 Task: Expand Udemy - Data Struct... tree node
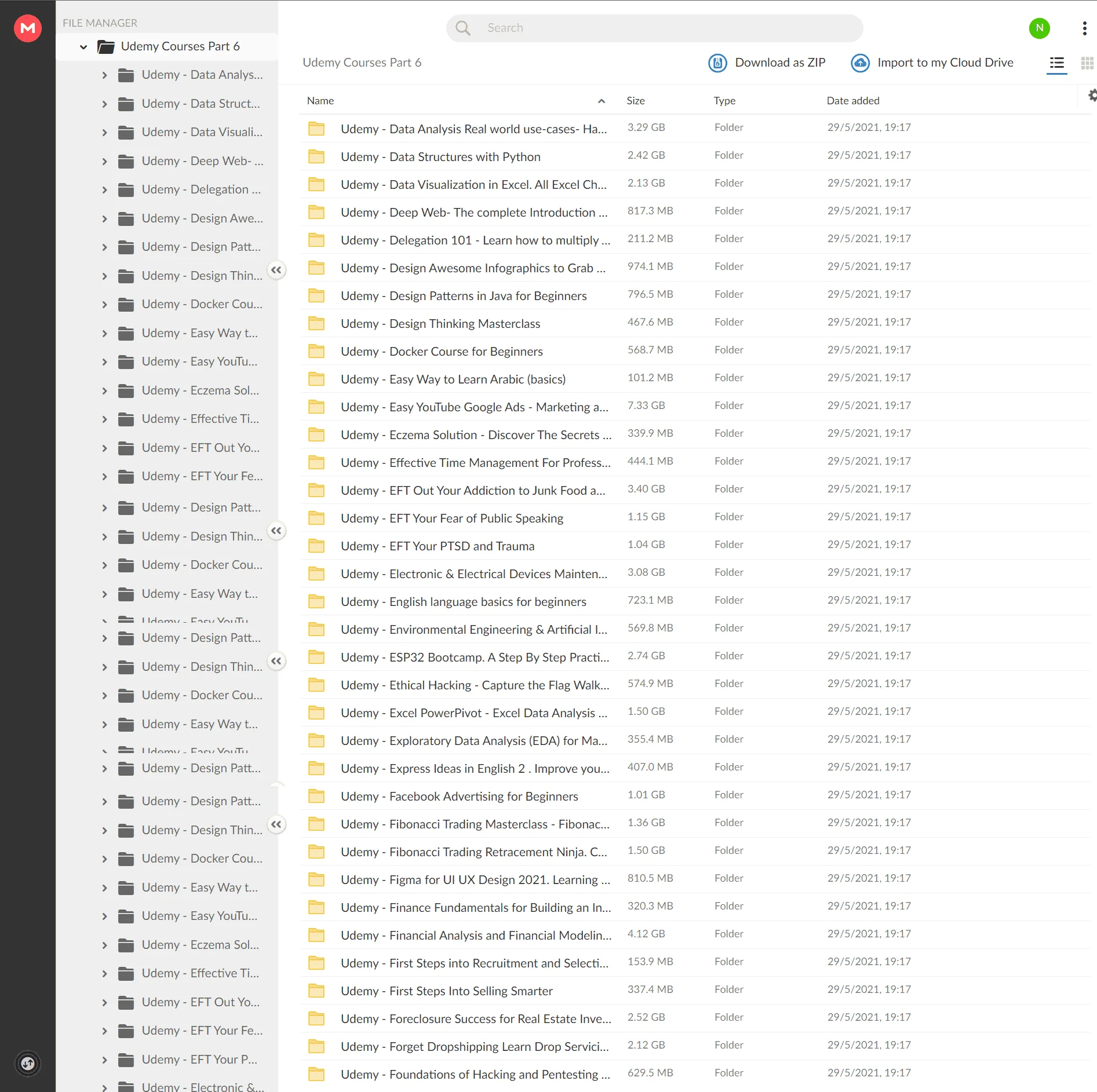coord(104,104)
